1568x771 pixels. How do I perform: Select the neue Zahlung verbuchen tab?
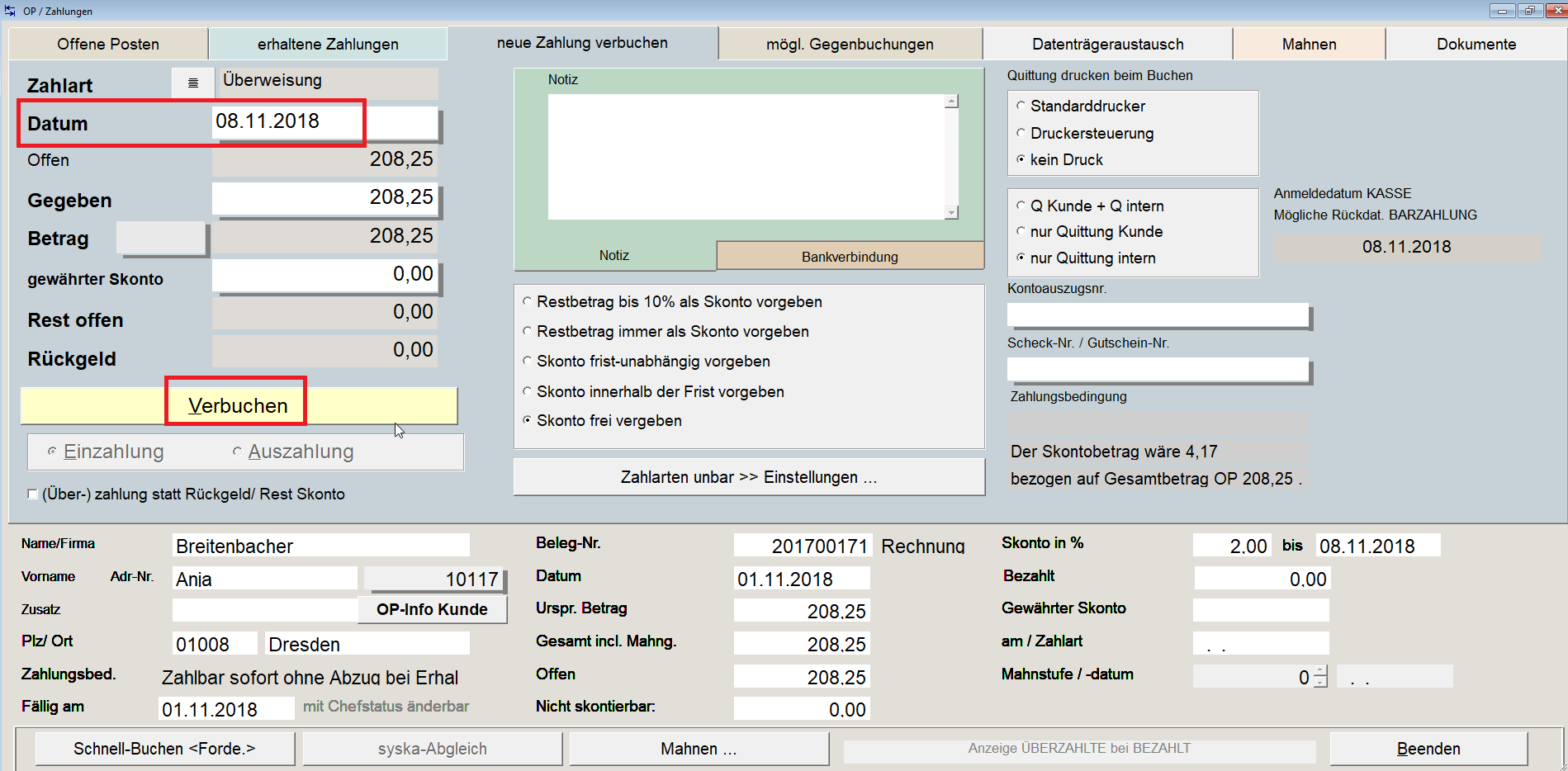point(582,43)
